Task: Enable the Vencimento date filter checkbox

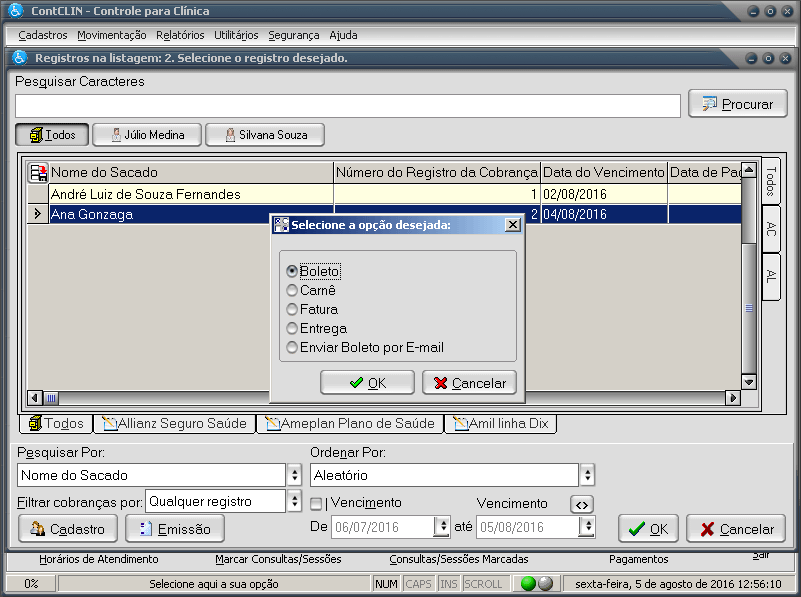Action: coord(316,504)
